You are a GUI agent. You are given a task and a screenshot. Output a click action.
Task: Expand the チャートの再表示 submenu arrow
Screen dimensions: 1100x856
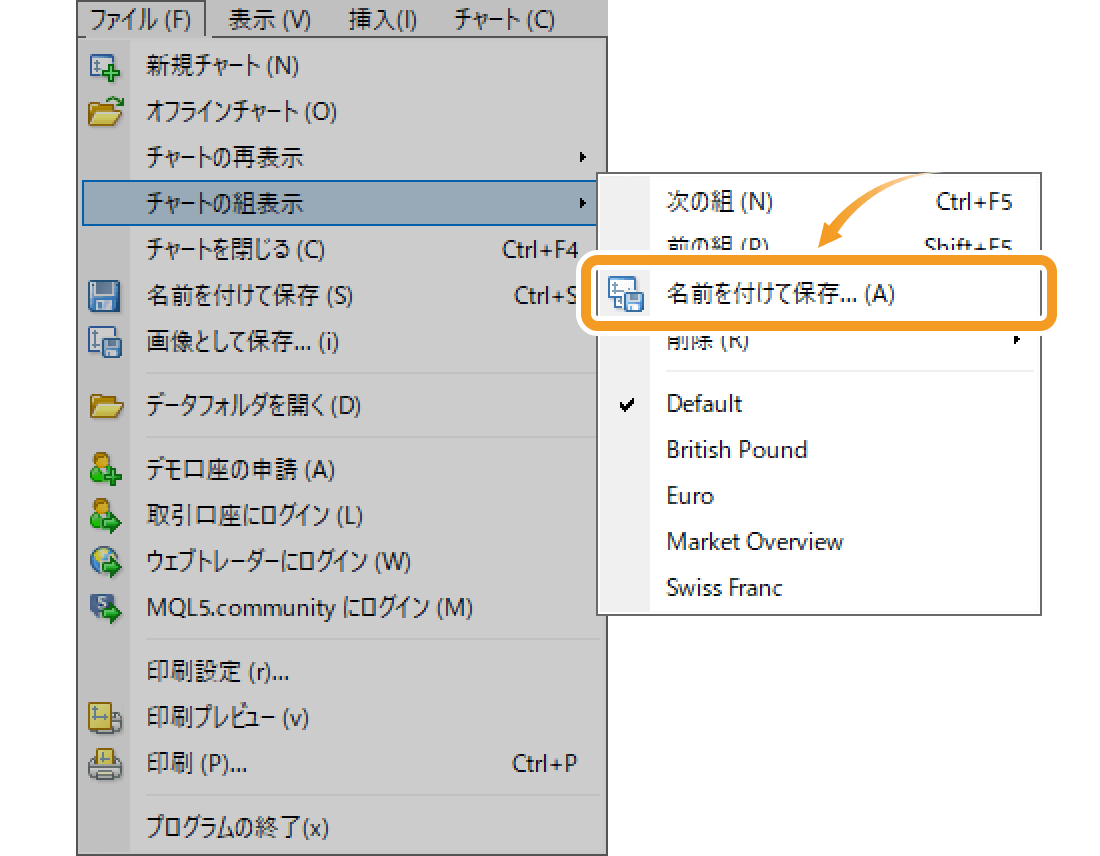click(582, 157)
